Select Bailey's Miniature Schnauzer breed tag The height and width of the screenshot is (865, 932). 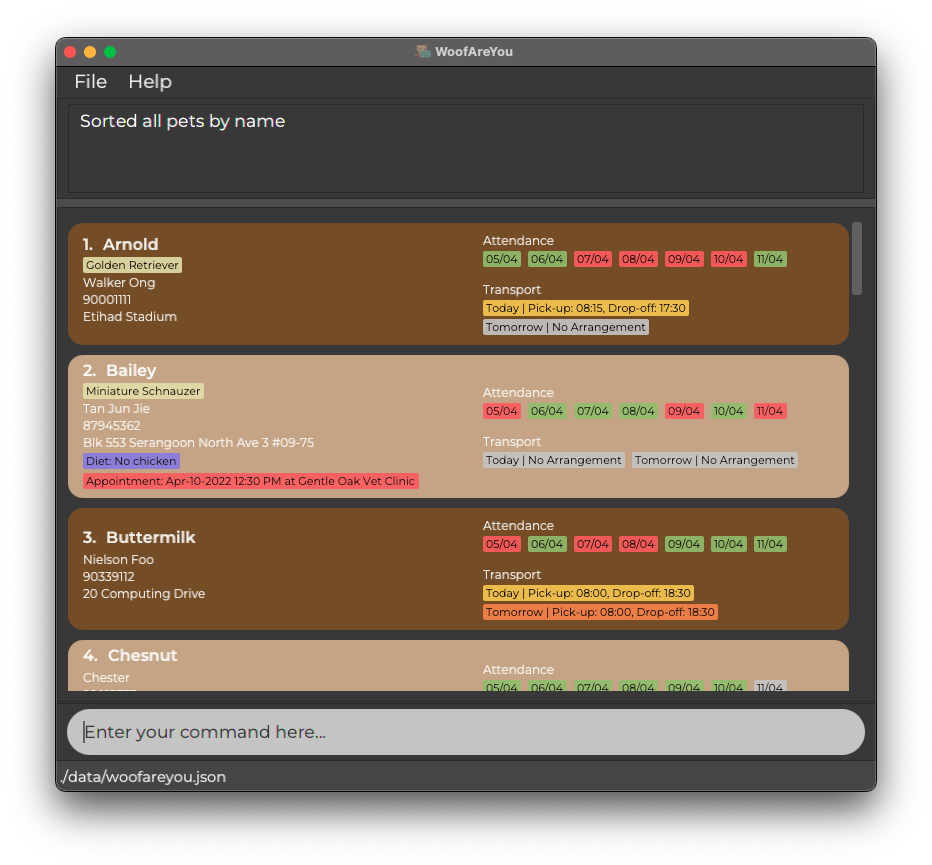click(x=143, y=390)
